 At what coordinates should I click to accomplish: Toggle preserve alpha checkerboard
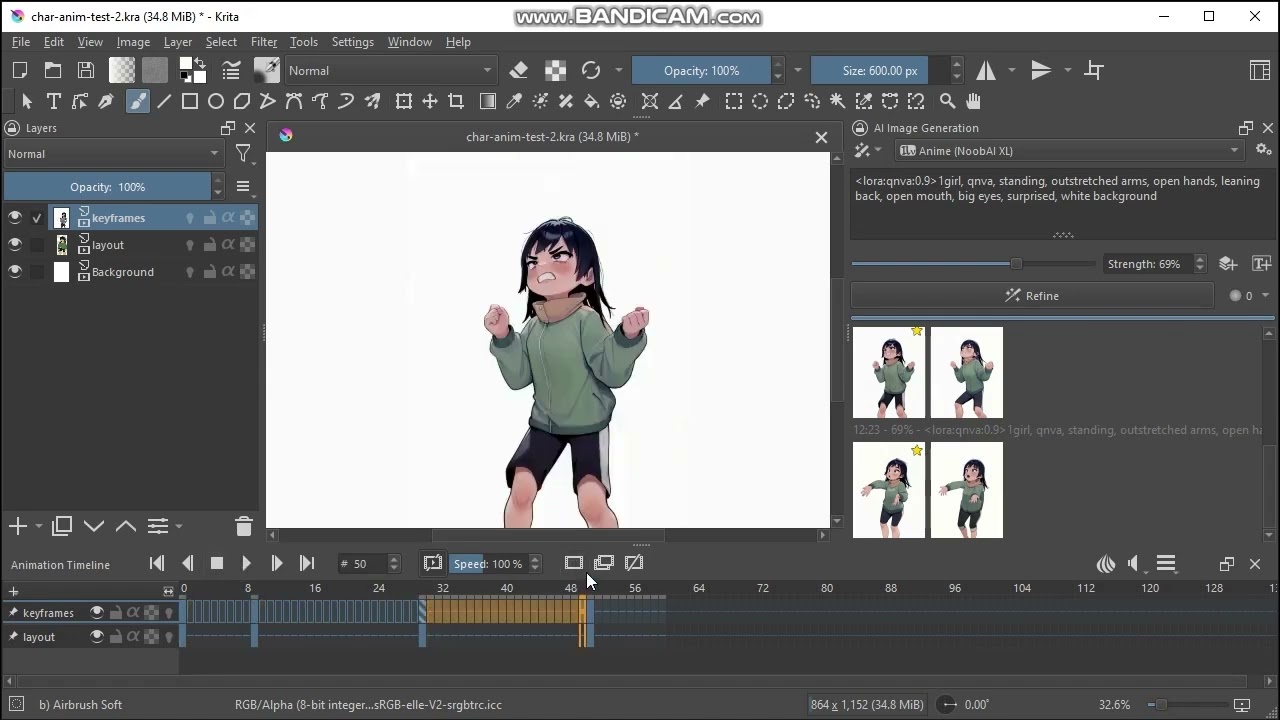(x=555, y=70)
